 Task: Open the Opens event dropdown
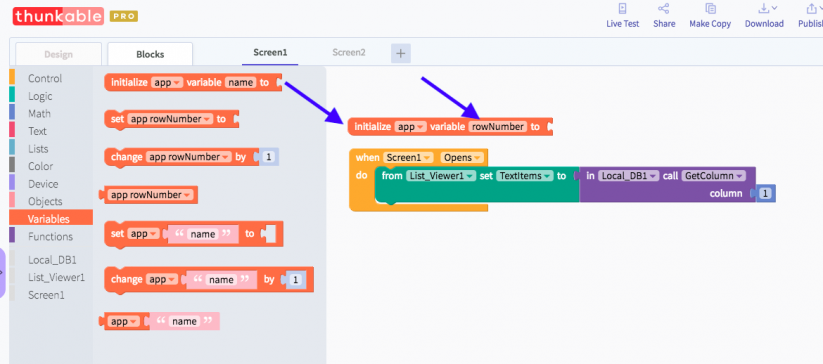(x=462, y=157)
